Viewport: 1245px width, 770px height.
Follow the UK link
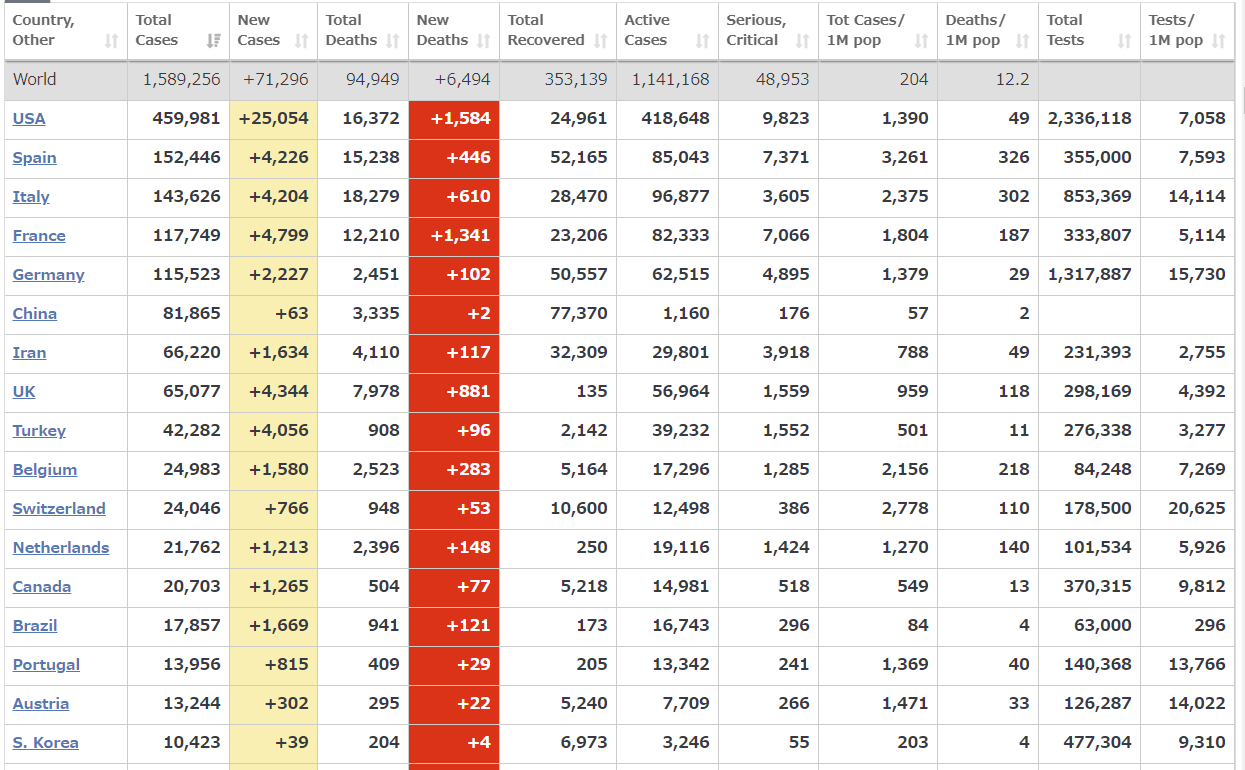(24, 391)
